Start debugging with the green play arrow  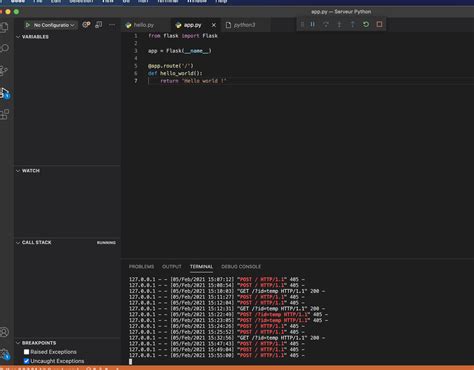point(28,25)
